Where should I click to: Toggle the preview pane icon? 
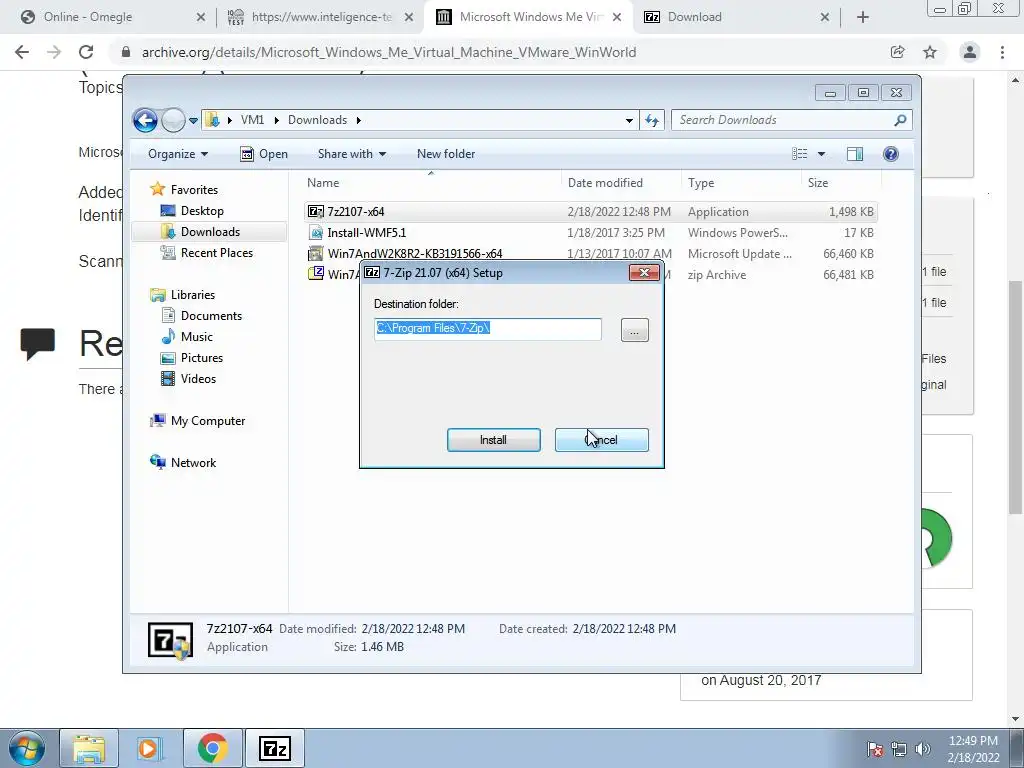click(x=855, y=154)
